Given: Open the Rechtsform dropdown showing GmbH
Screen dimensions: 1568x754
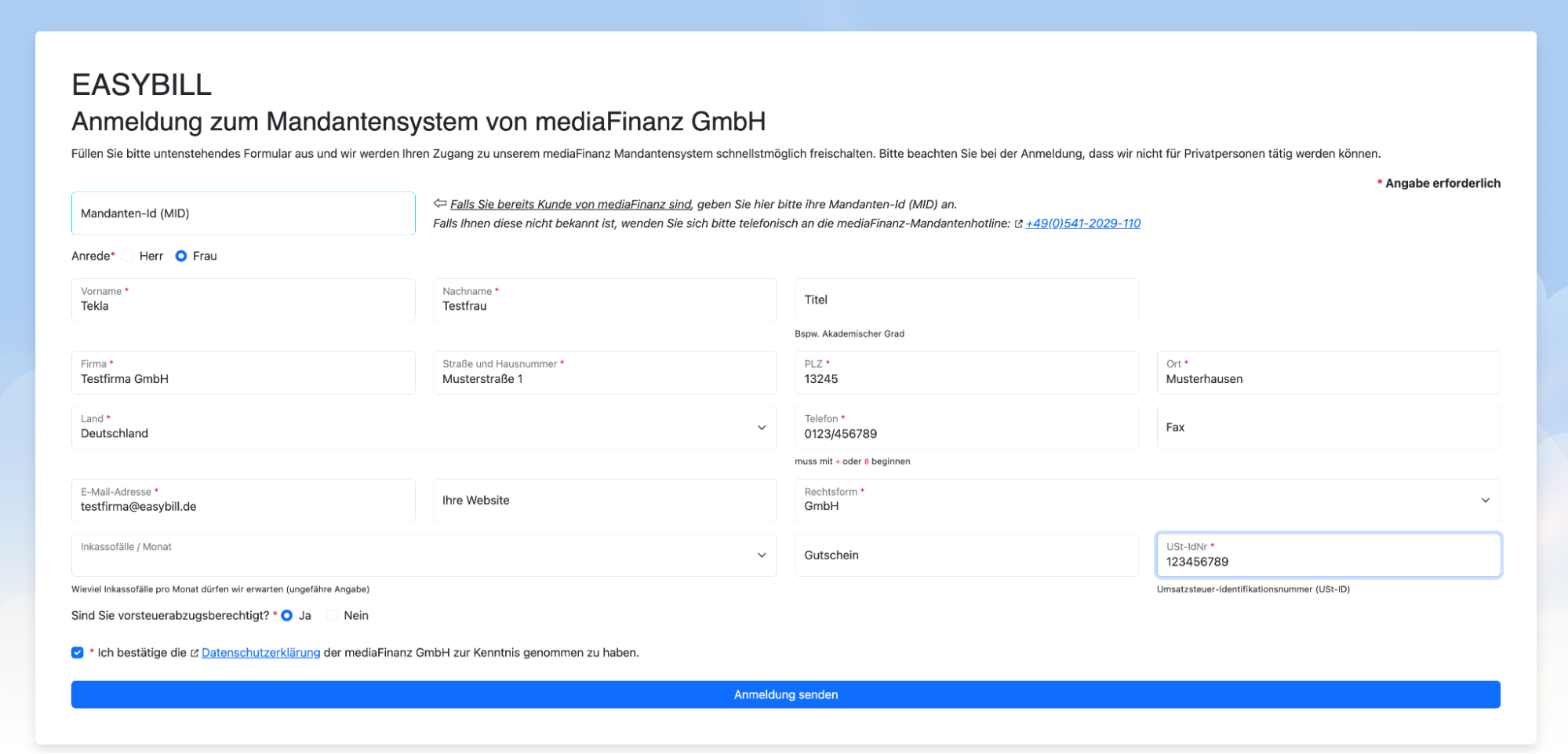Looking at the screenshot, I should (x=1148, y=501).
